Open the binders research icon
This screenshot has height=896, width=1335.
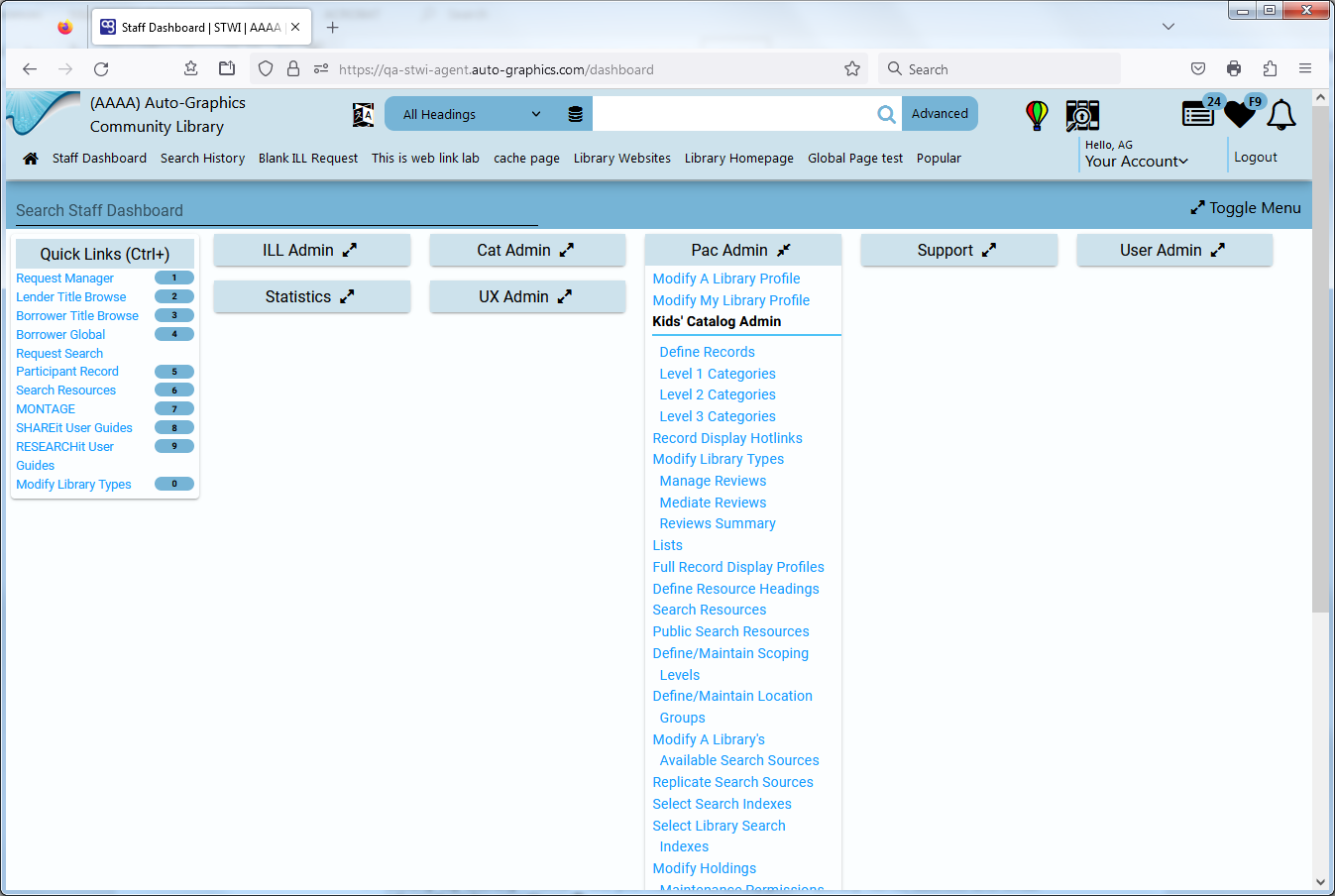[x=1082, y=115]
